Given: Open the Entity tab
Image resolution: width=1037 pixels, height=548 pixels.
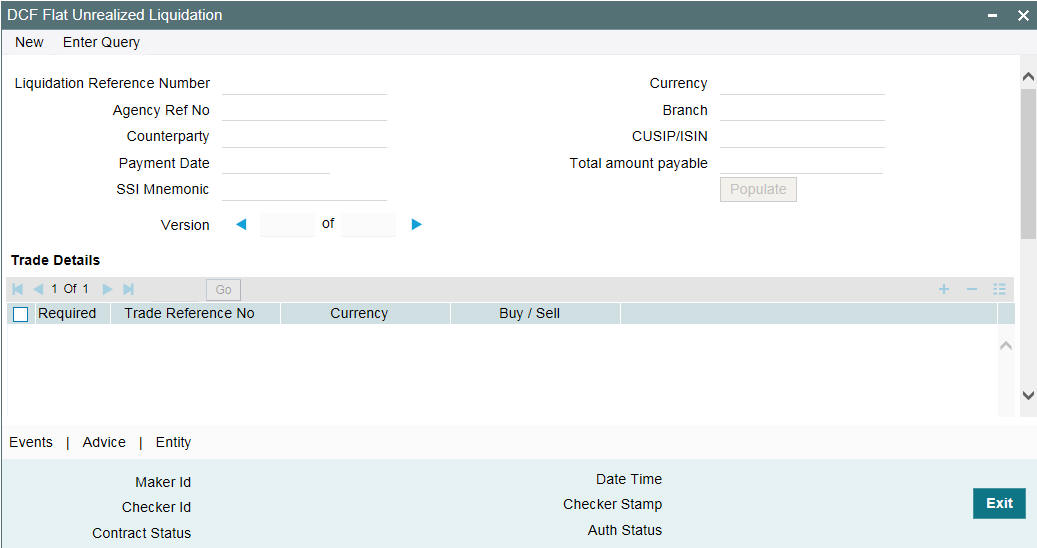Looking at the screenshot, I should 173,442.
